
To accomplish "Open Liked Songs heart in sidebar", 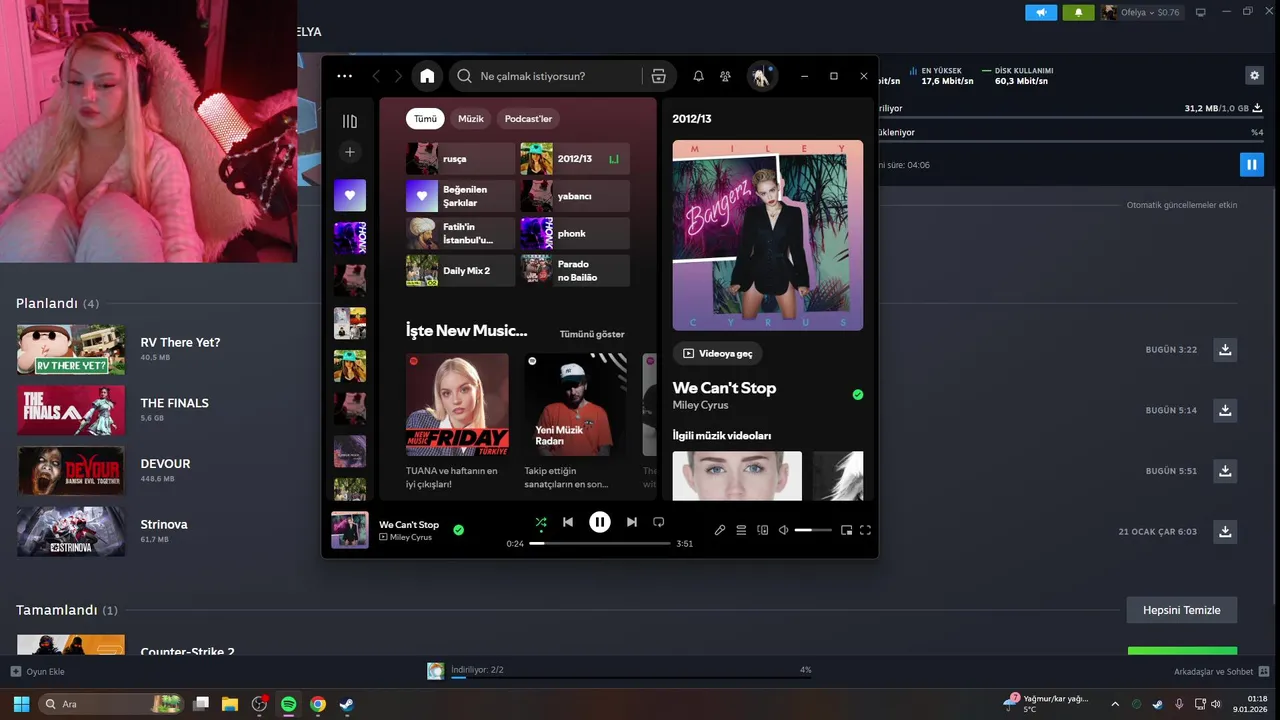I will click(x=350, y=195).
